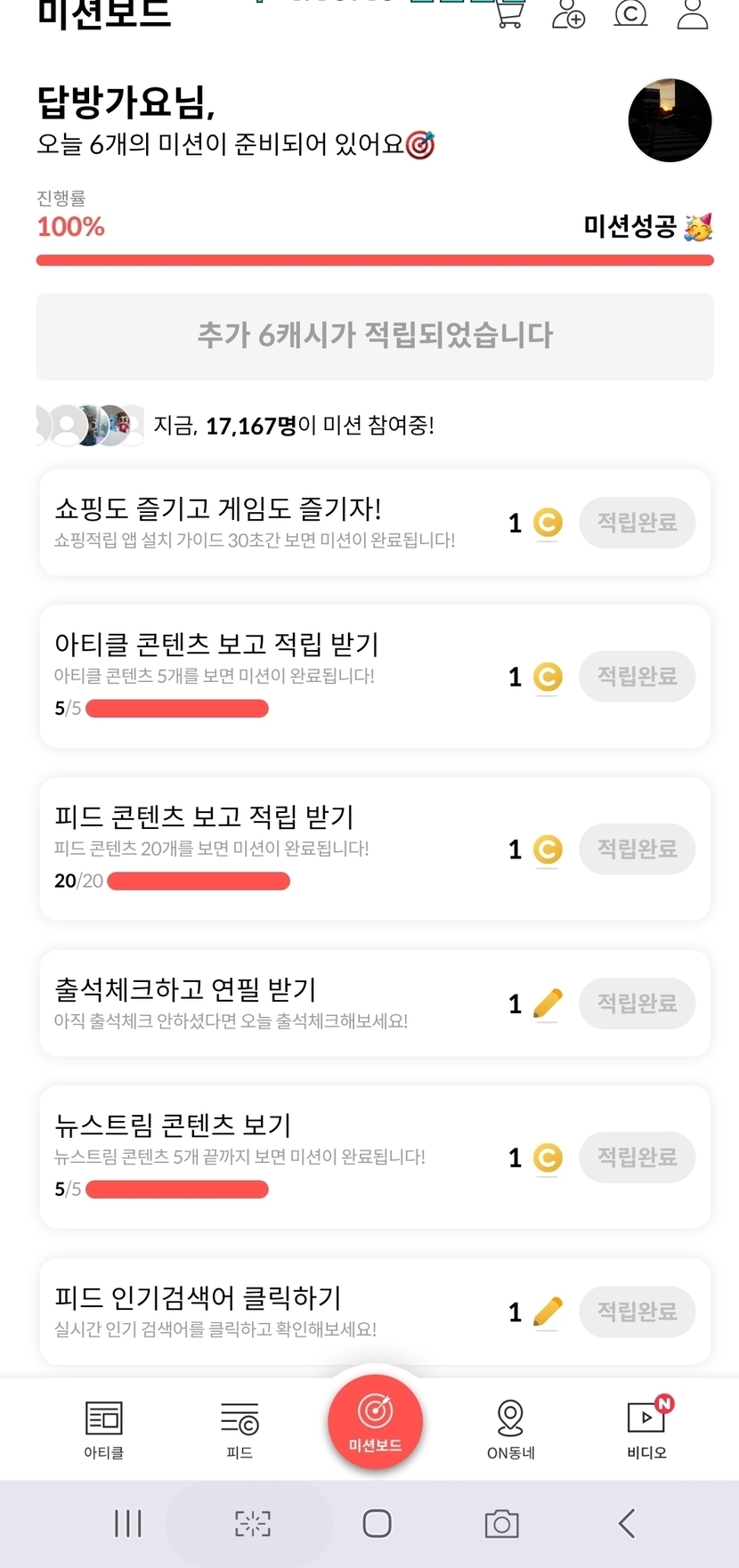Go to the 비디오 tab

pyautogui.click(x=647, y=1428)
